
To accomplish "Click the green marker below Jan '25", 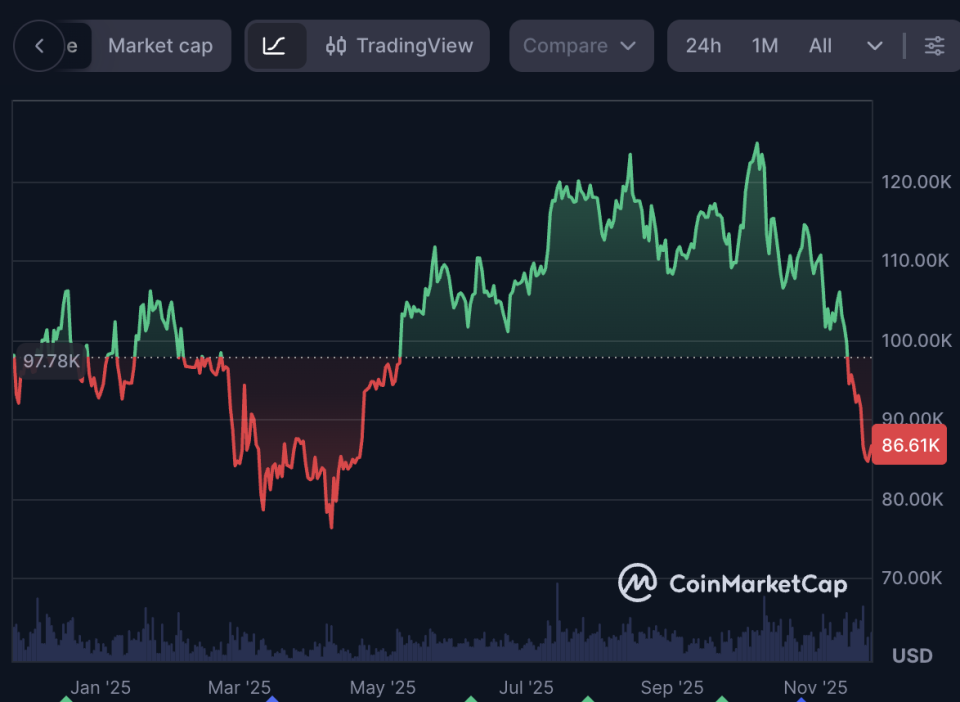I will [66, 699].
